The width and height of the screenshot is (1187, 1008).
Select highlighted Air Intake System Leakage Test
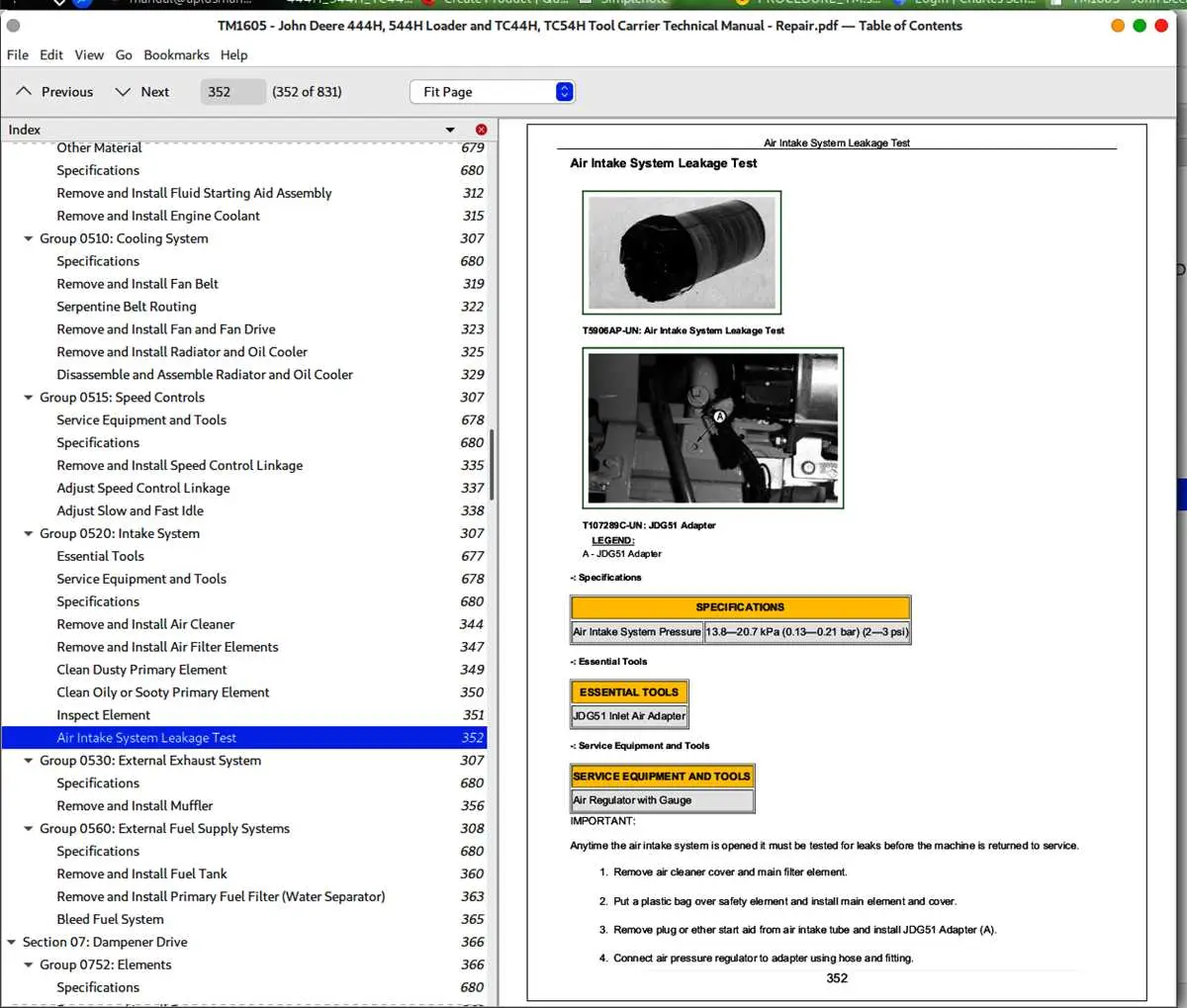click(244, 738)
